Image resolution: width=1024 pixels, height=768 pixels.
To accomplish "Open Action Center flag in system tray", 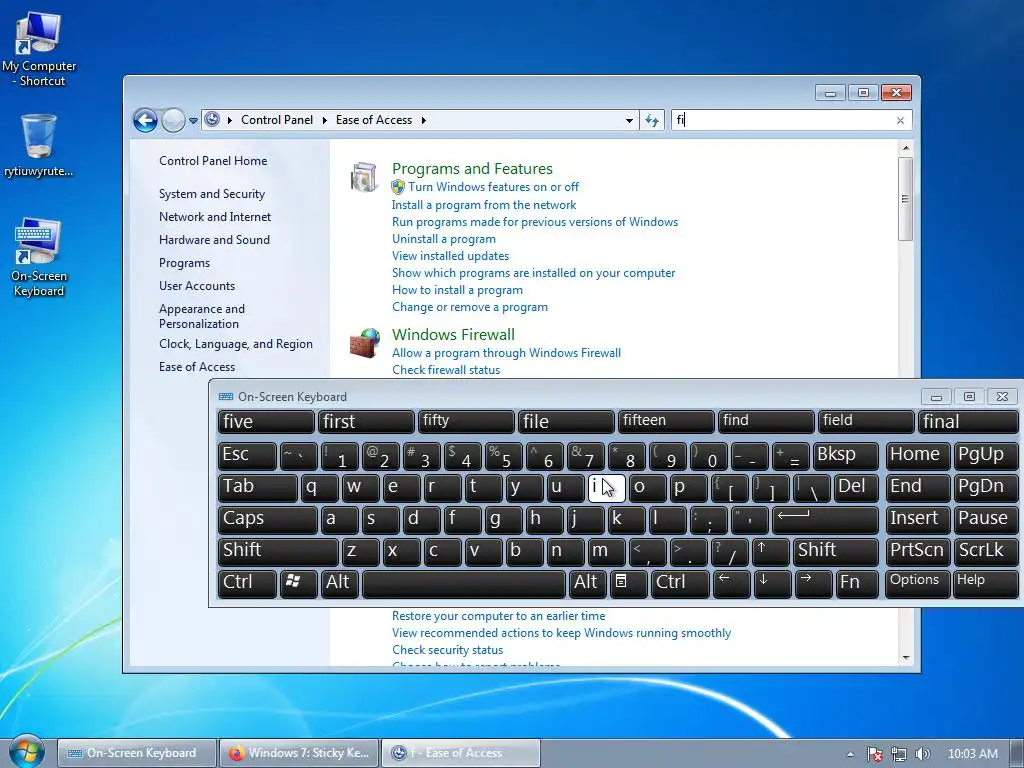I will 874,754.
